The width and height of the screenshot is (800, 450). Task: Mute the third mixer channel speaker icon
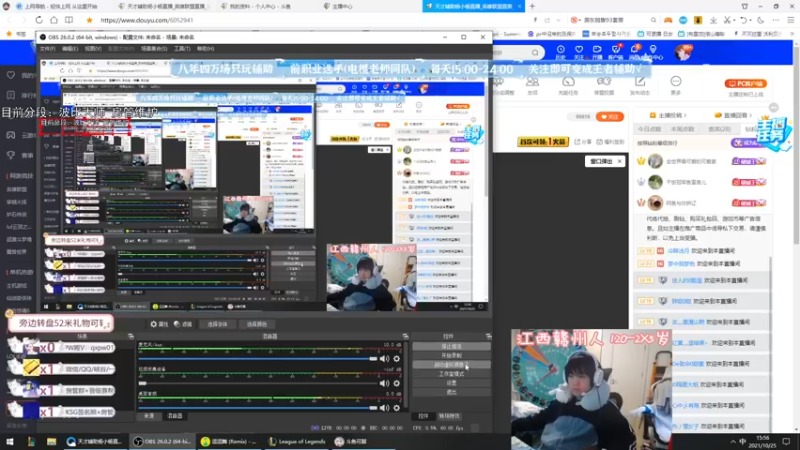click(x=384, y=408)
